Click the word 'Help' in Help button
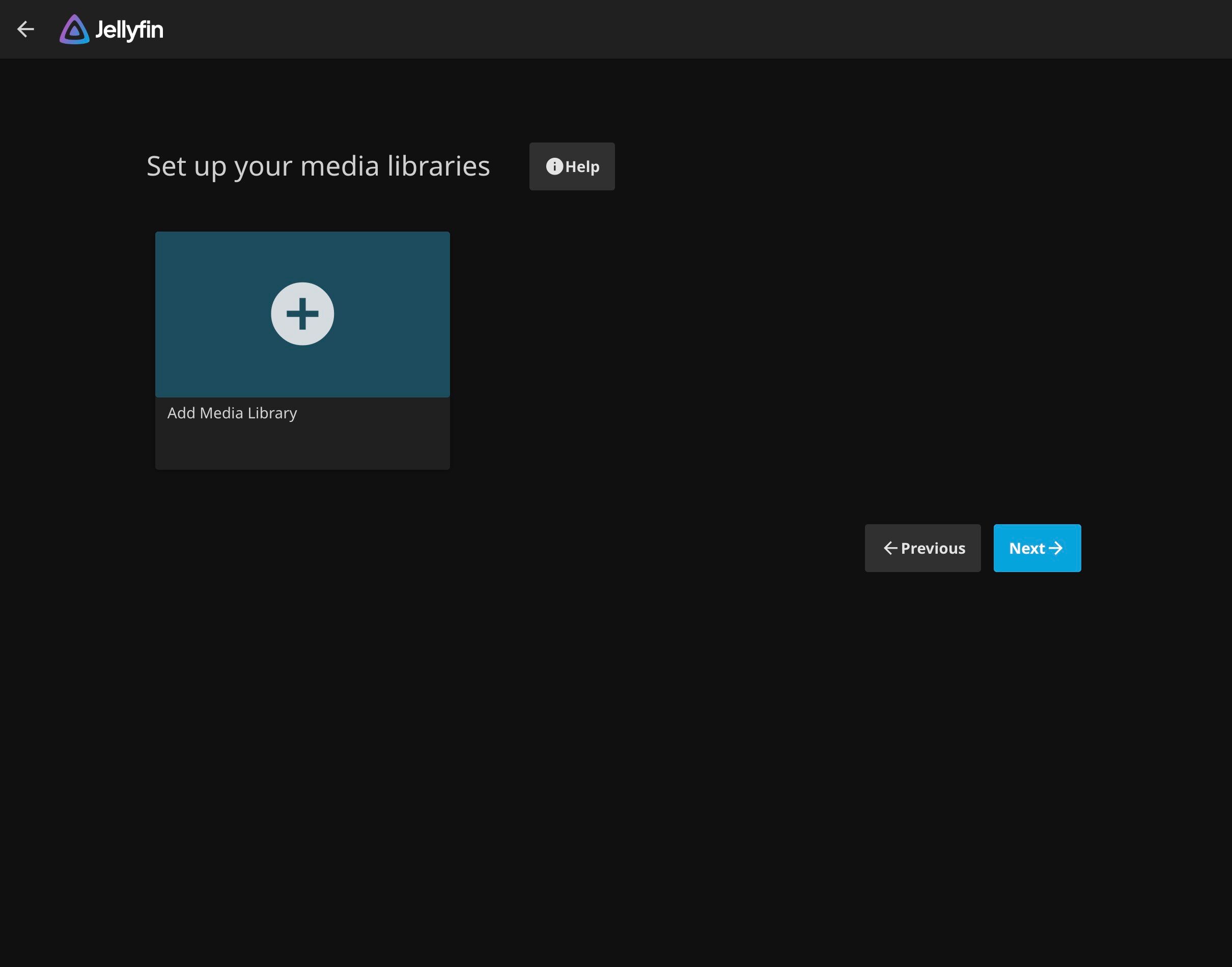This screenshot has width=1232, height=967. pos(582,167)
